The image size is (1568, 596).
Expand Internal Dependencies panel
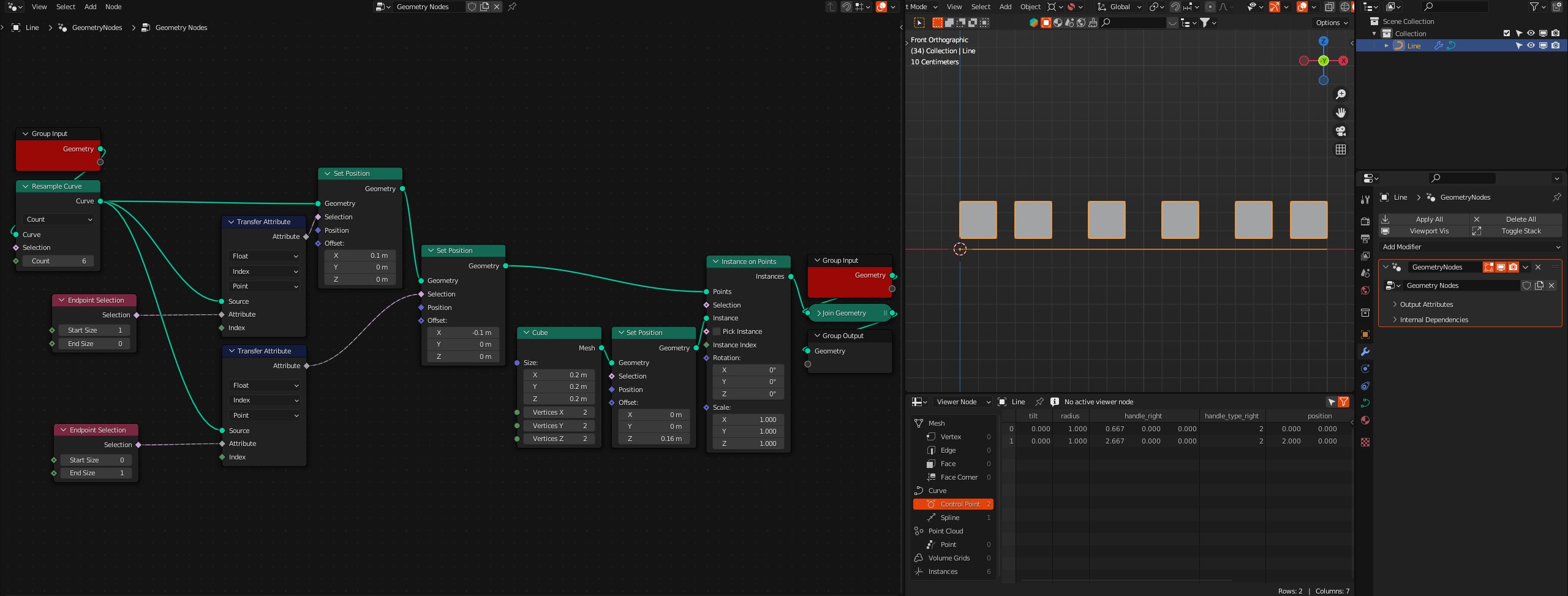tap(1433, 320)
